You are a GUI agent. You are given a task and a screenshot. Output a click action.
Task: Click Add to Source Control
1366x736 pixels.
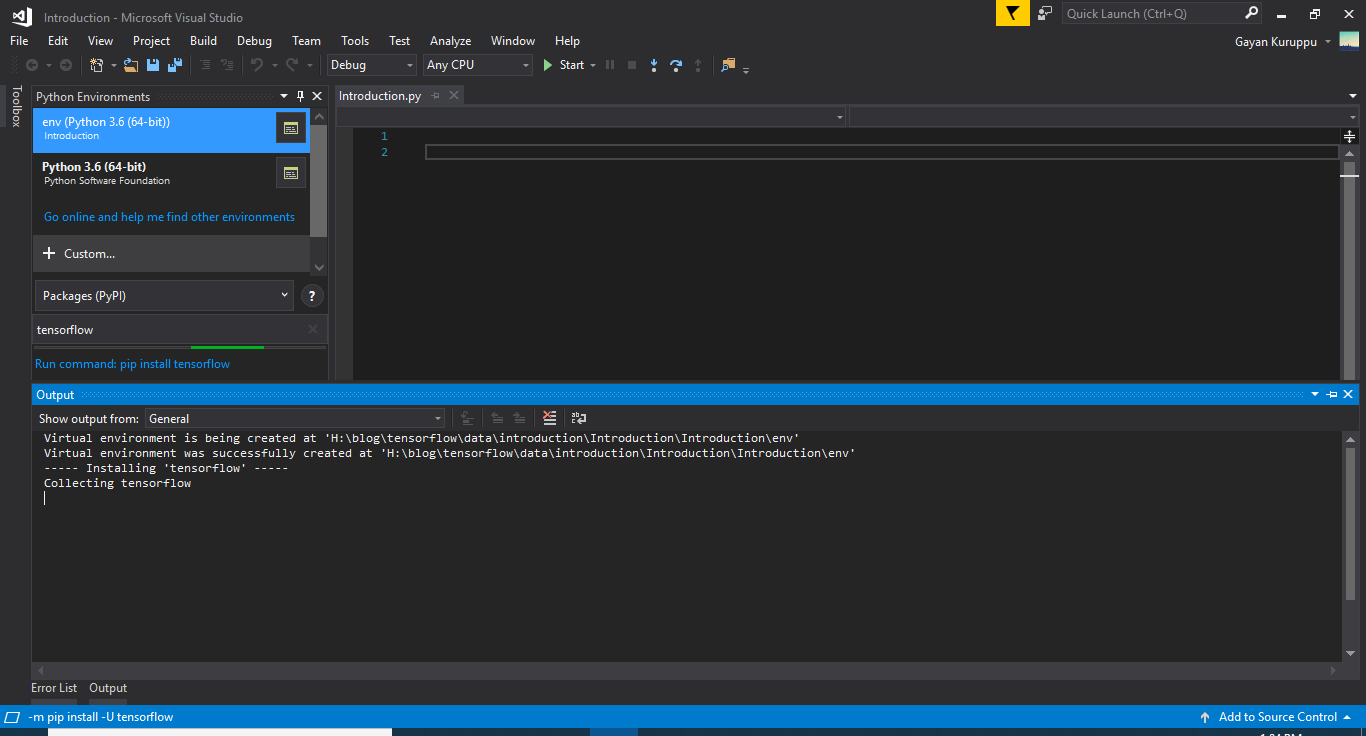coord(1277,717)
